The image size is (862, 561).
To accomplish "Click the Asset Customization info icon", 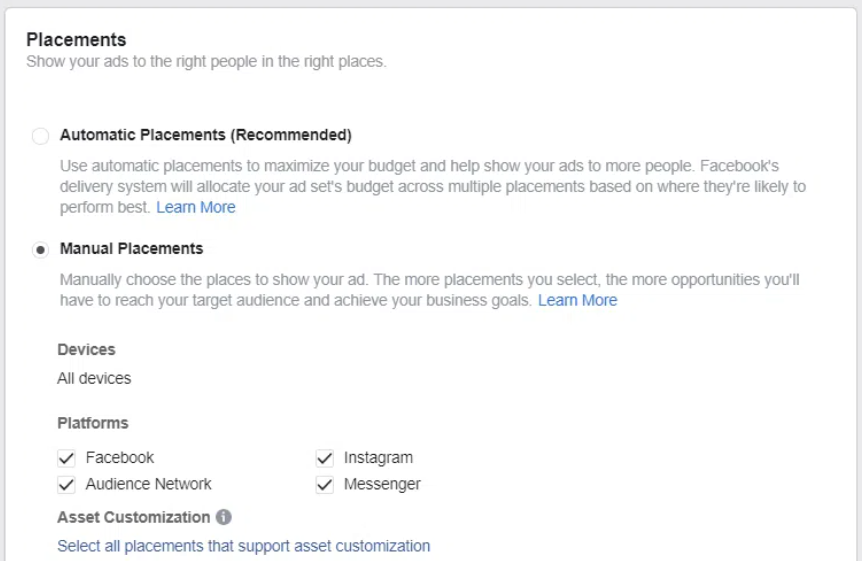I will pos(224,517).
